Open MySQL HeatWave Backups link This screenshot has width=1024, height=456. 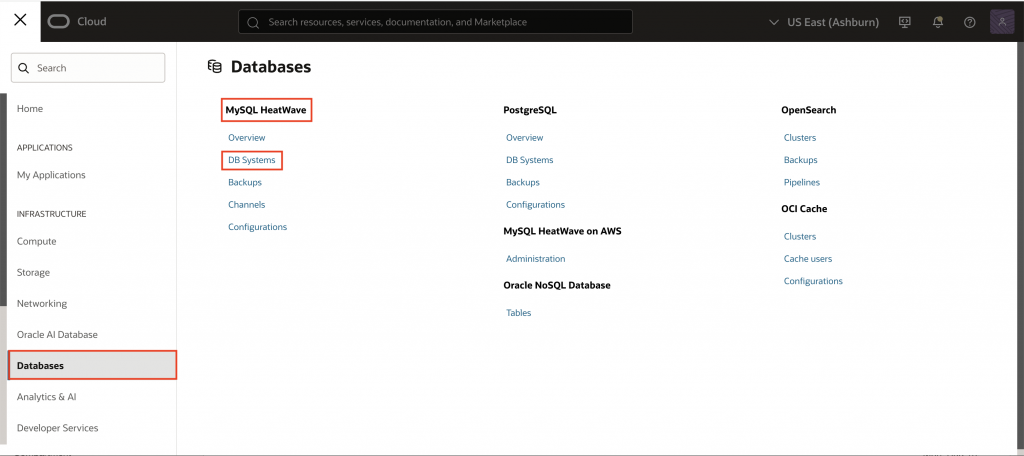pos(245,182)
